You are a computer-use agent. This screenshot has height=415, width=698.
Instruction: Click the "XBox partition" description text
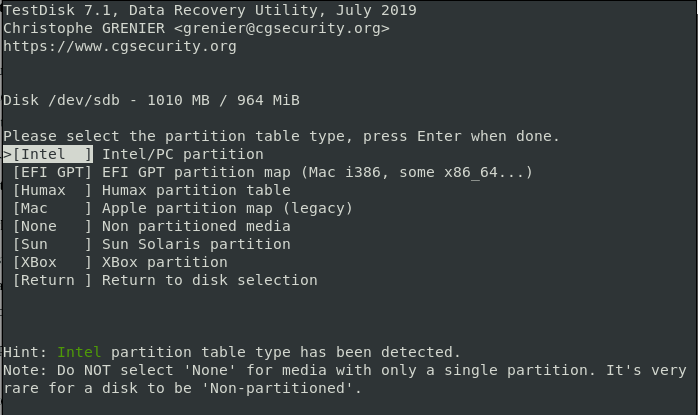tap(165, 262)
